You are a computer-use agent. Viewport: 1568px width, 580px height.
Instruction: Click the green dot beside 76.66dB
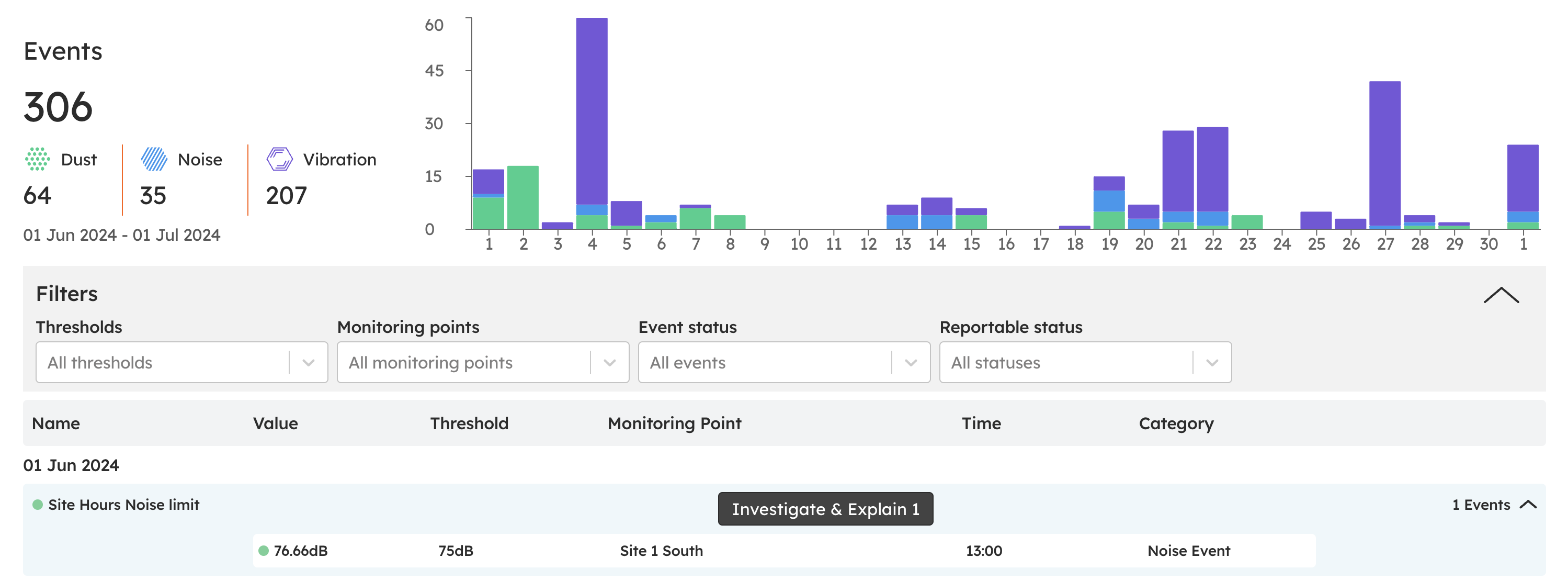(264, 551)
